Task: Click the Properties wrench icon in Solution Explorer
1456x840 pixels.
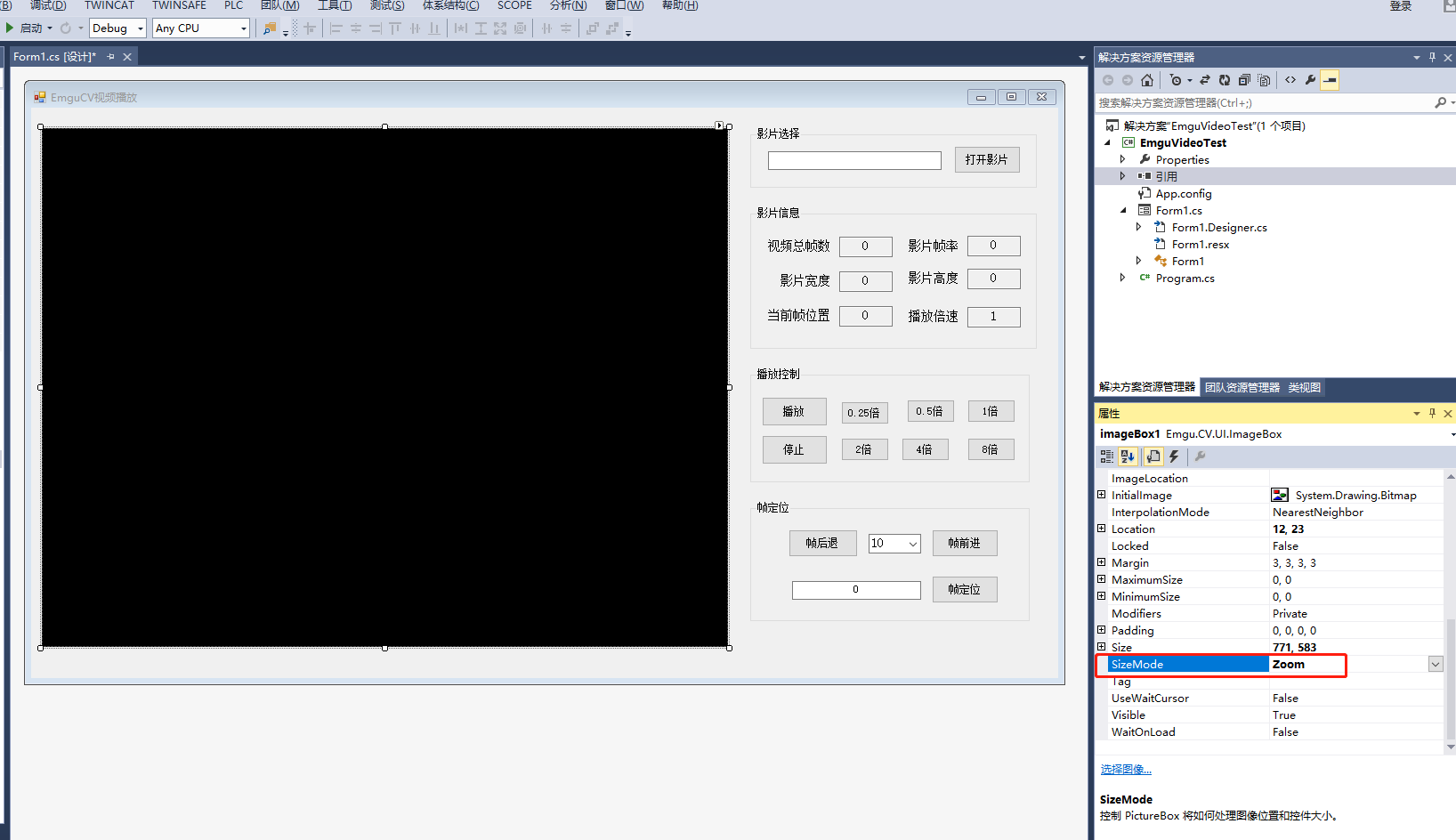Action: pyautogui.click(x=1310, y=80)
